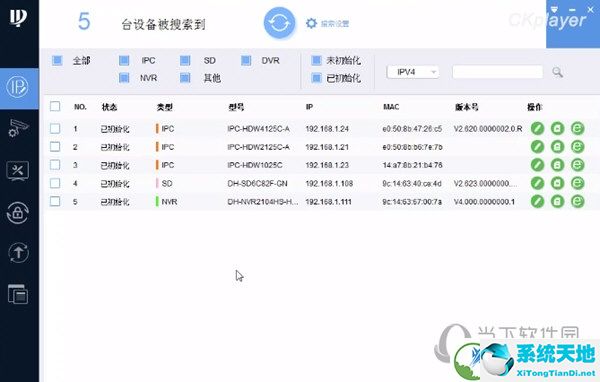600x382 pixels.
Task: Open web browser icon for 192.168.1.111
Action: [577, 201]
